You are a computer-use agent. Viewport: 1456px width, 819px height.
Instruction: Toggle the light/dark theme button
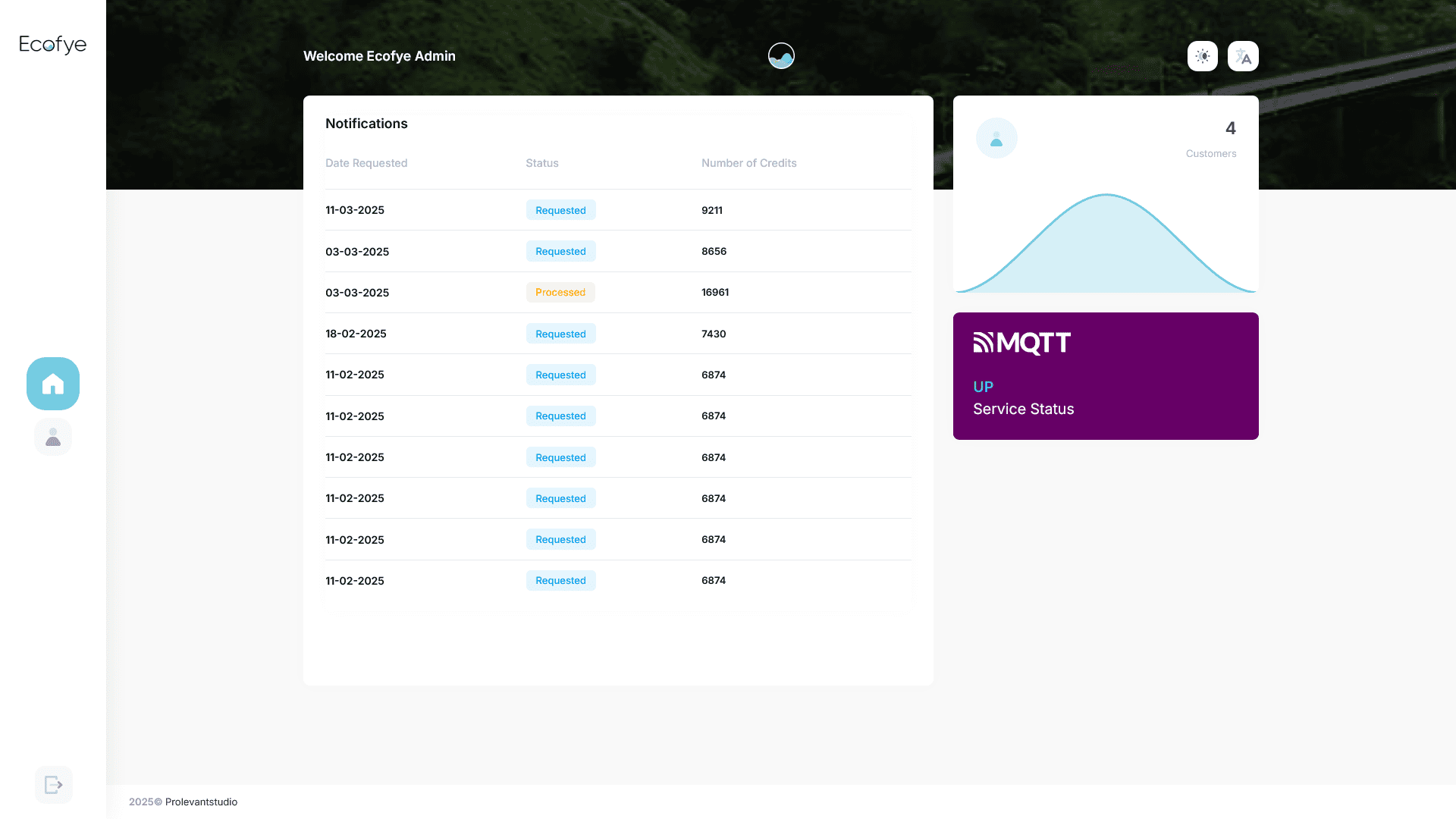(1202, 56)
